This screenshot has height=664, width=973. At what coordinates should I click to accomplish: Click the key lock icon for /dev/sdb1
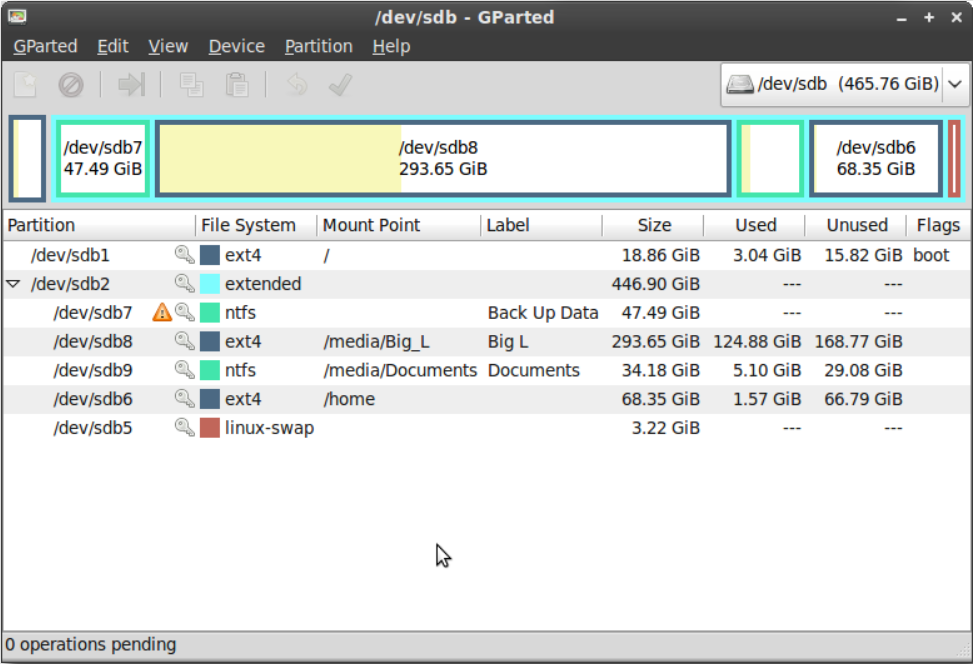[184, 255]
